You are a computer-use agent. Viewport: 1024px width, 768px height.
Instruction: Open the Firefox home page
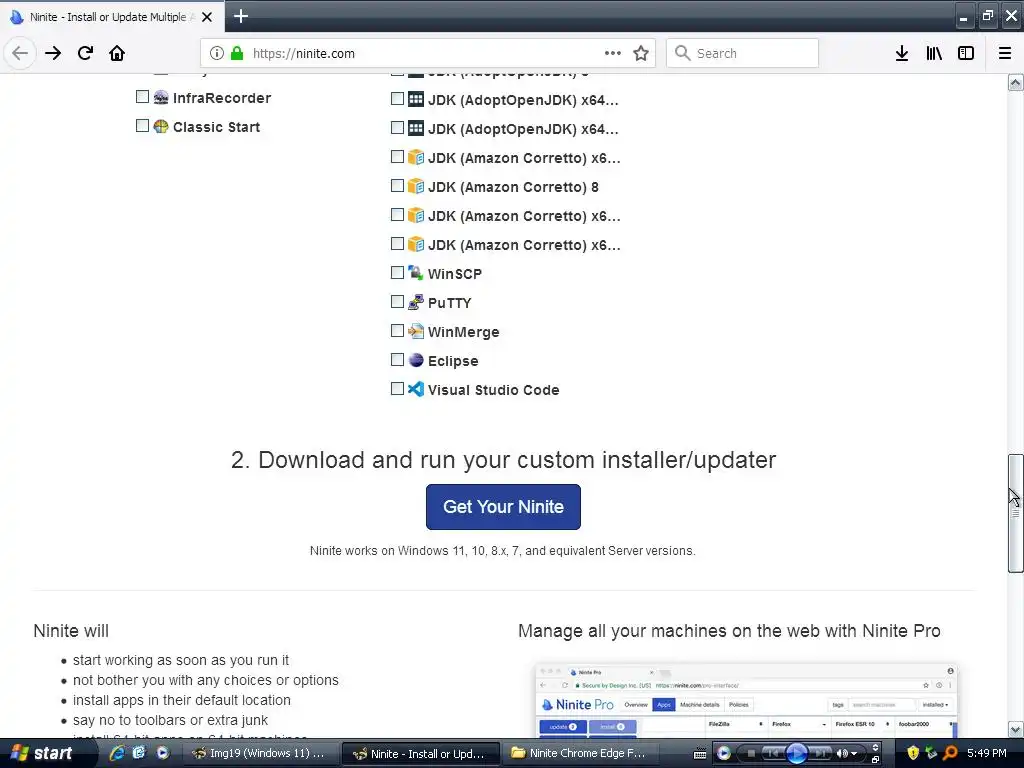pyautogui.click(x=117, y=53)
